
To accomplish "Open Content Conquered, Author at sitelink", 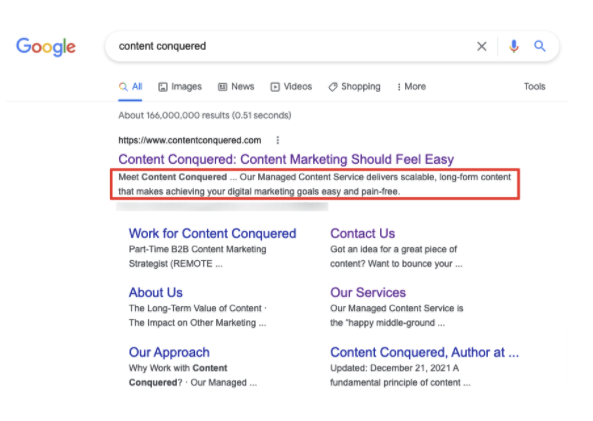I will coord(424,352).
